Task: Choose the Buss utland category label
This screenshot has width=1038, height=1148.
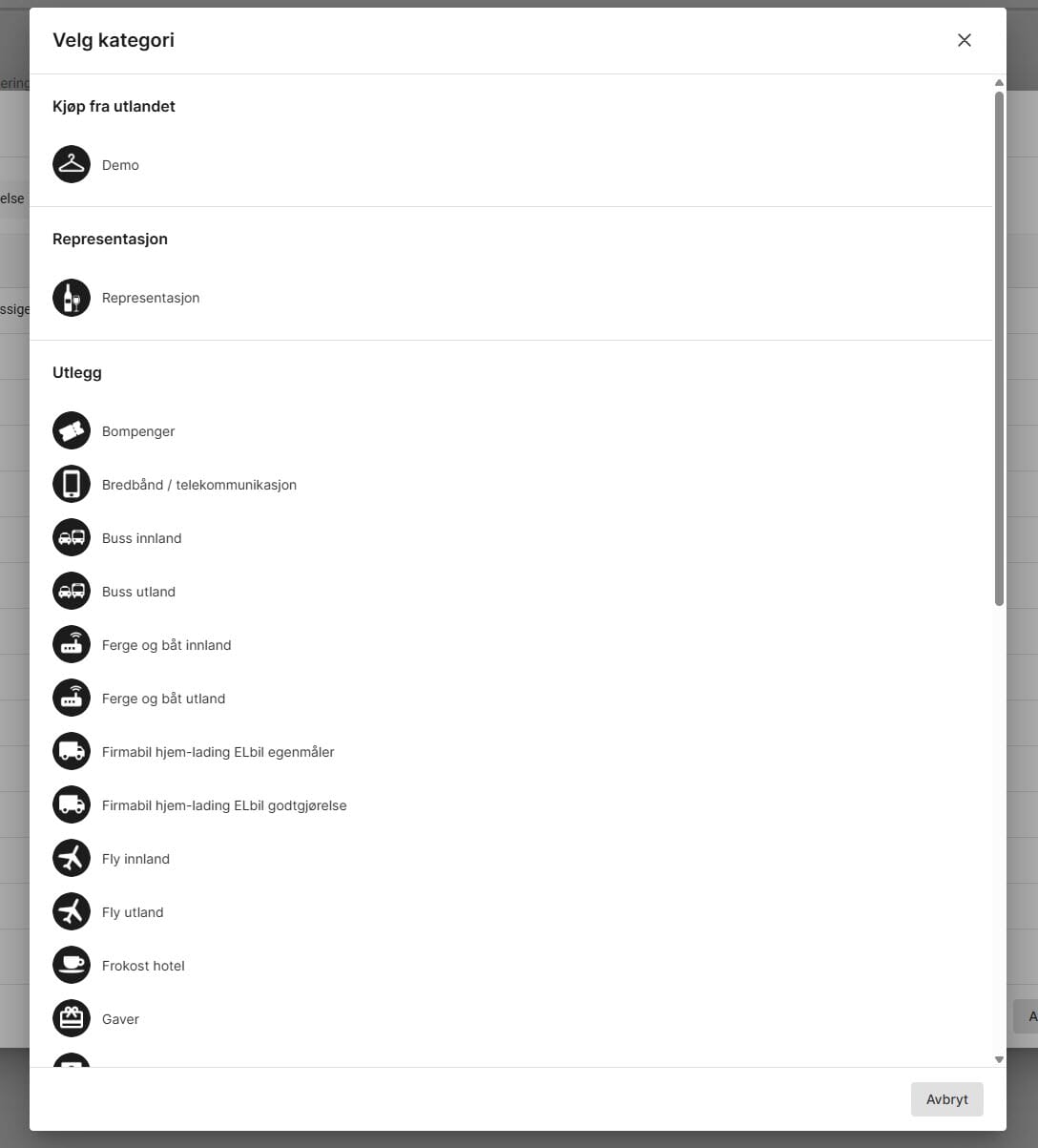Action: pos(138,592)
